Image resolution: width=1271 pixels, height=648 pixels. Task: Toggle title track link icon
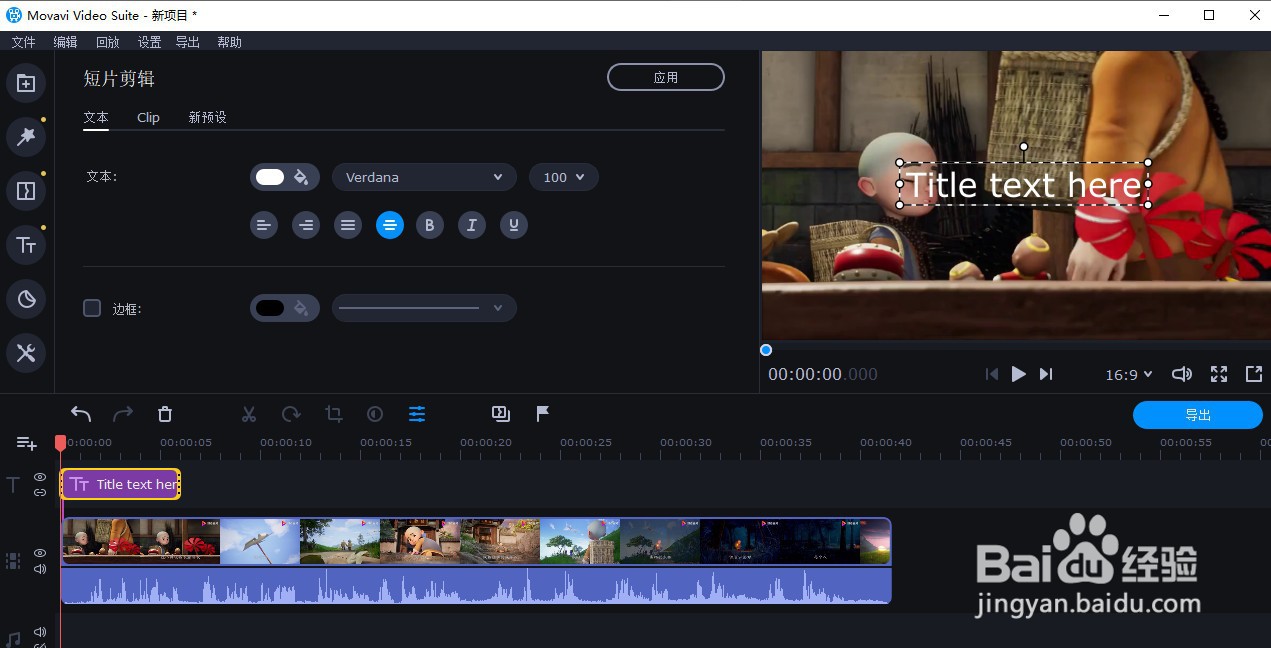click(x=40, y=492)
